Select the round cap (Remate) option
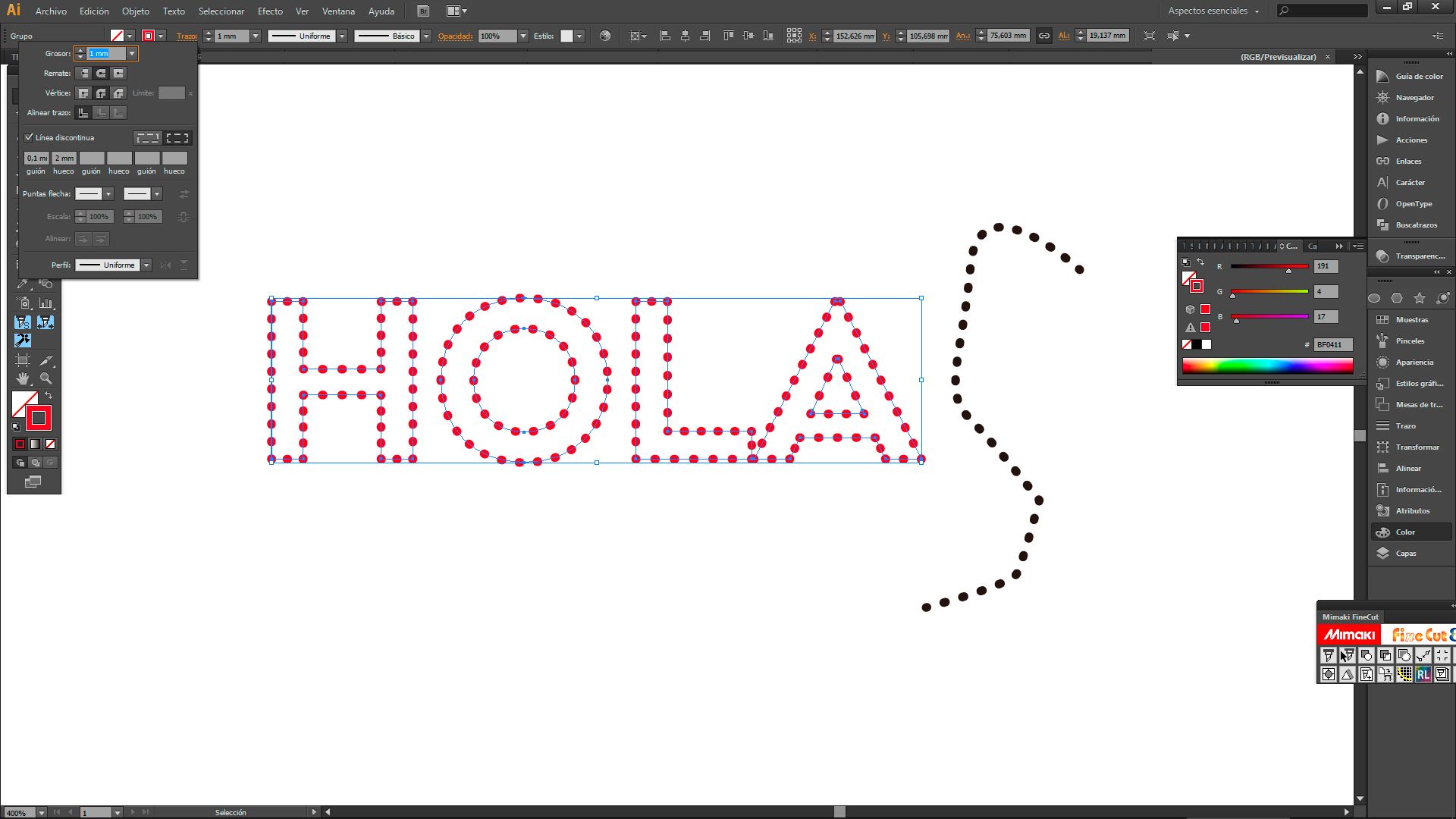 point(101,74)
